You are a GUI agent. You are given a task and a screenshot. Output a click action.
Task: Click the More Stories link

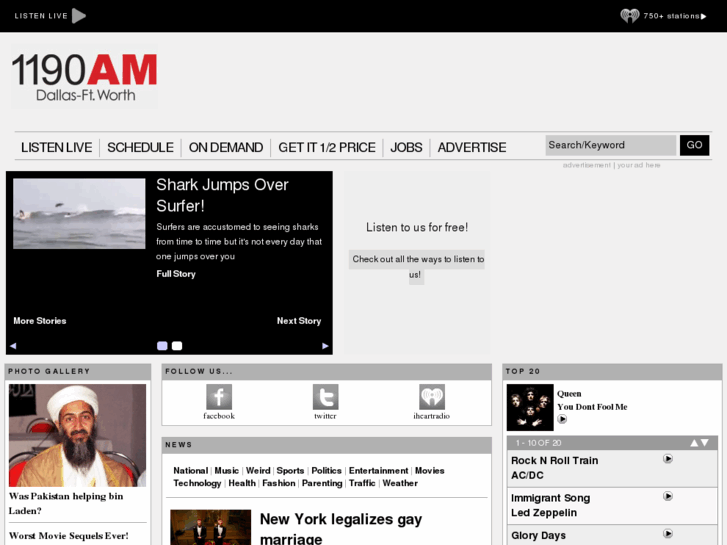click(40, 321)
